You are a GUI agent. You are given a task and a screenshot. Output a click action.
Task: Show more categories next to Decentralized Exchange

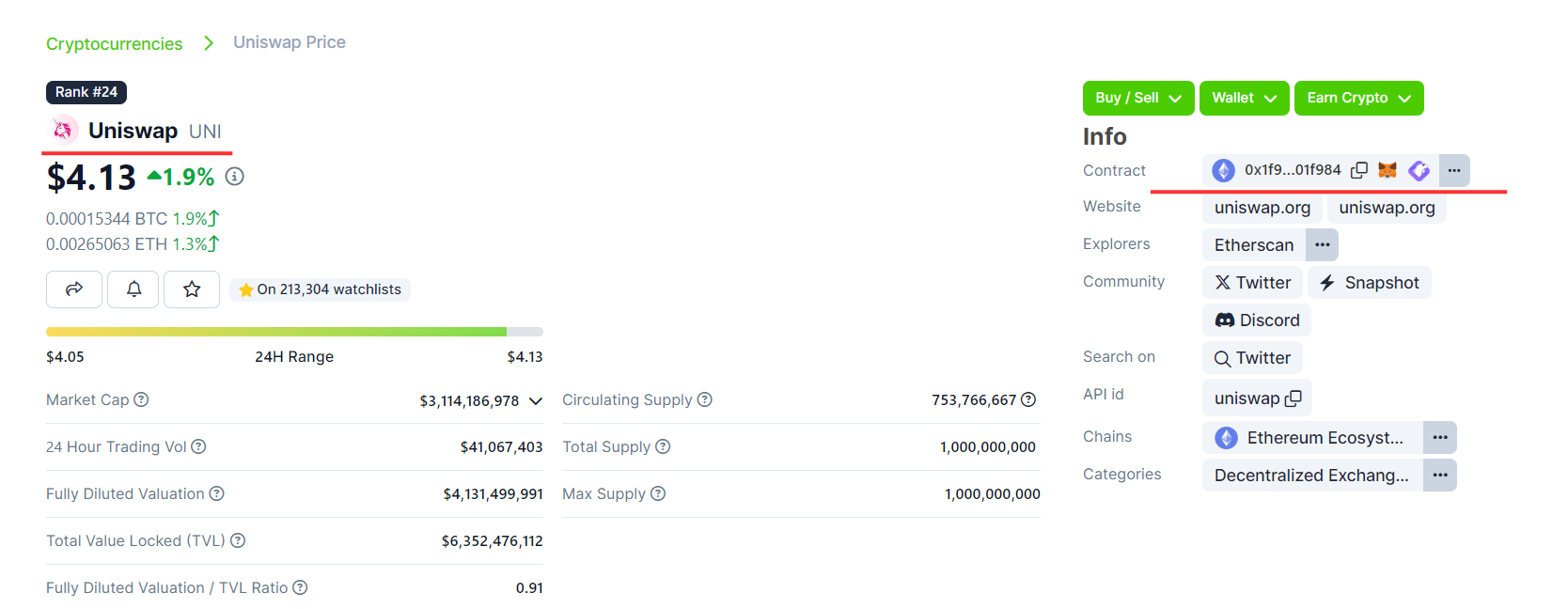1440,475
